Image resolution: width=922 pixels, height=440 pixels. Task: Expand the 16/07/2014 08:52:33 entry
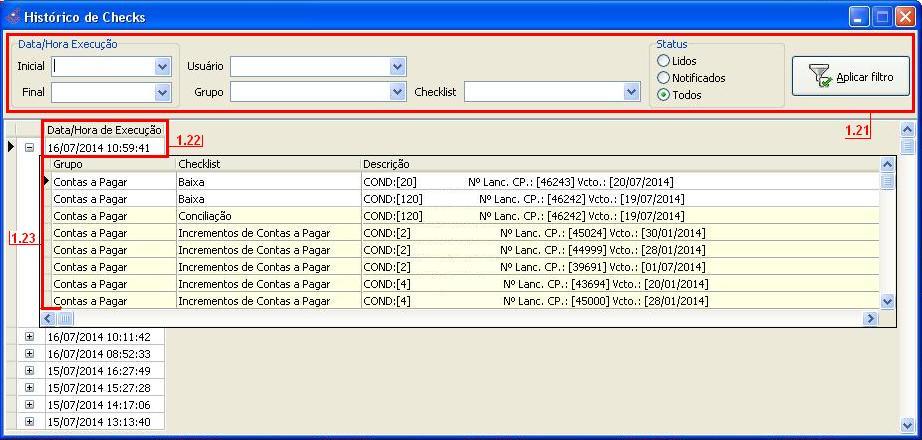tap(29, 355)
